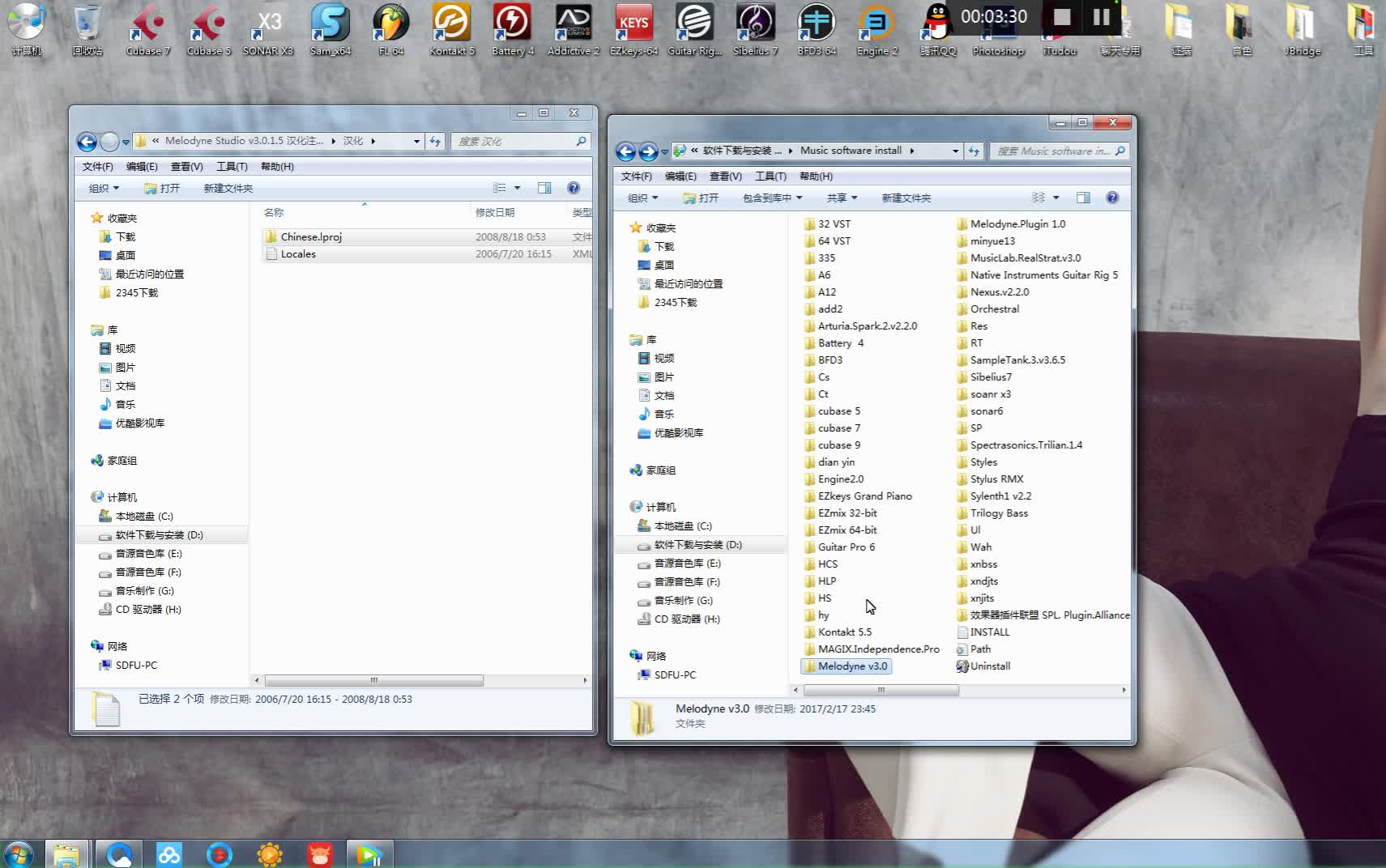Open 包含到库中 dropdown

772,198
